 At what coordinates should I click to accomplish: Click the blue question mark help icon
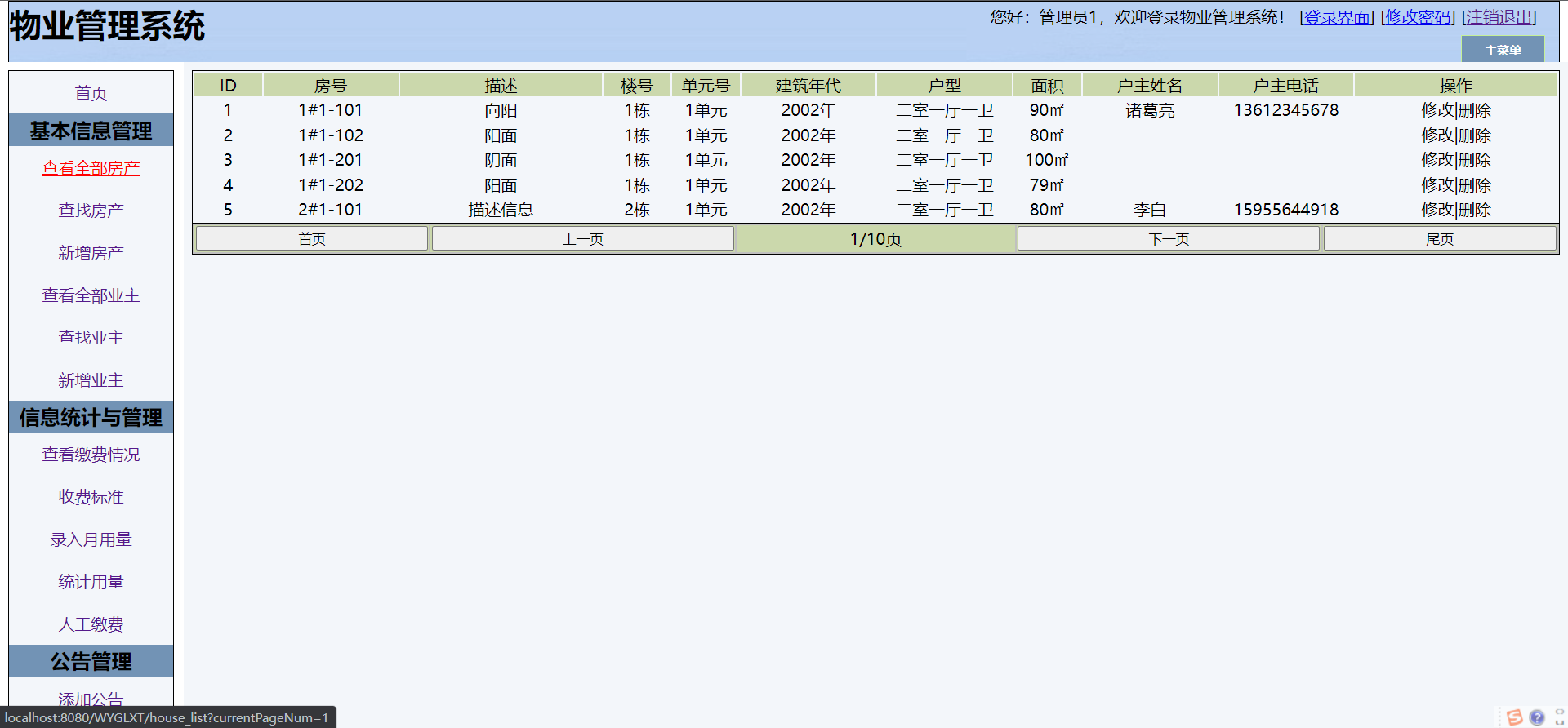[x=1537, y=717]
